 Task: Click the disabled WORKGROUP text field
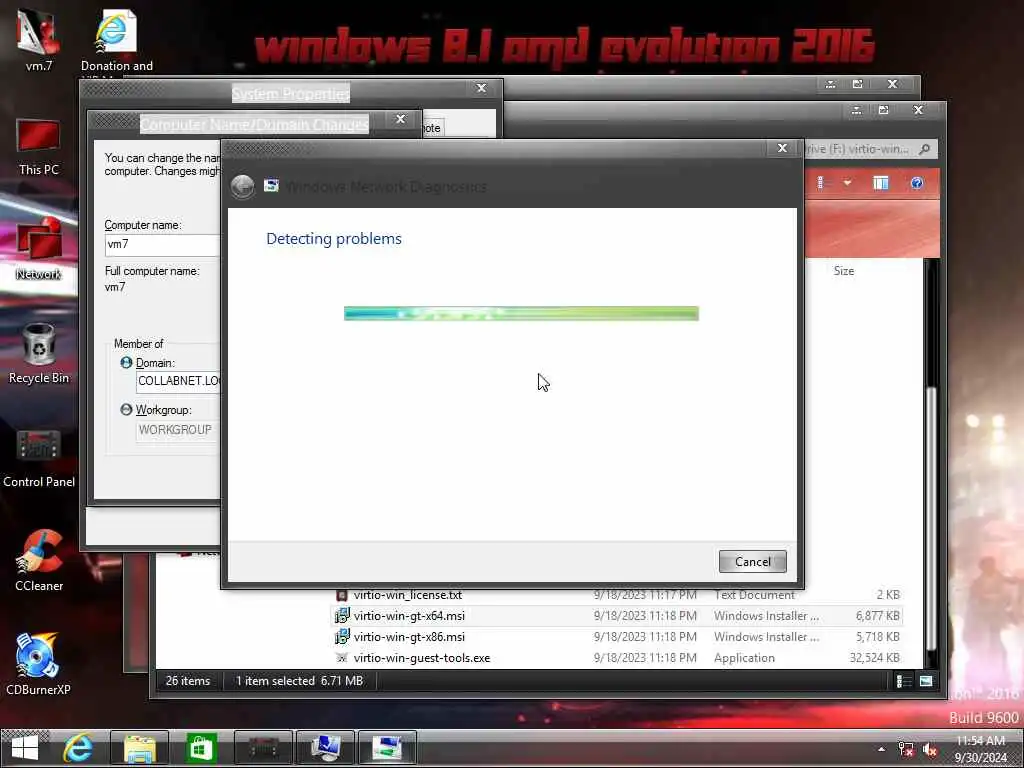(178, 430)
